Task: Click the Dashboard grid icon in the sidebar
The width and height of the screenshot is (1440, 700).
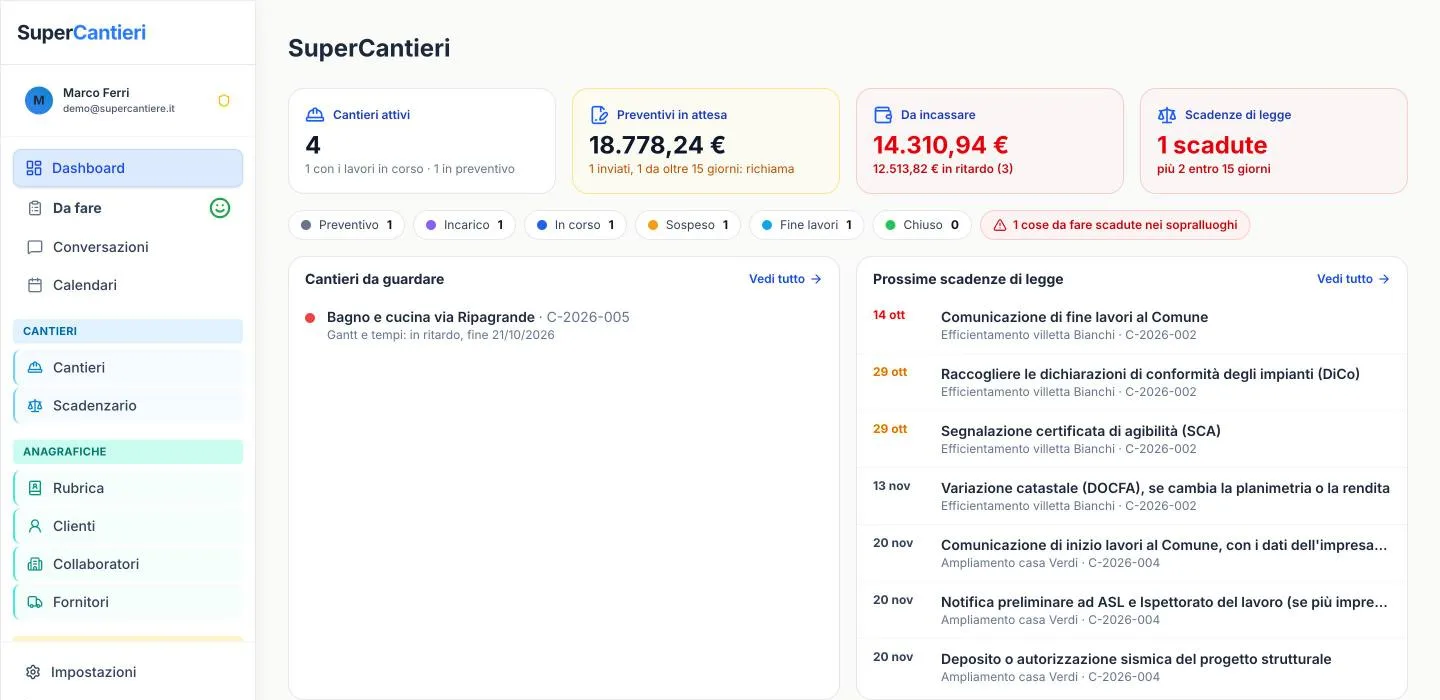Action: click(34, 168)
